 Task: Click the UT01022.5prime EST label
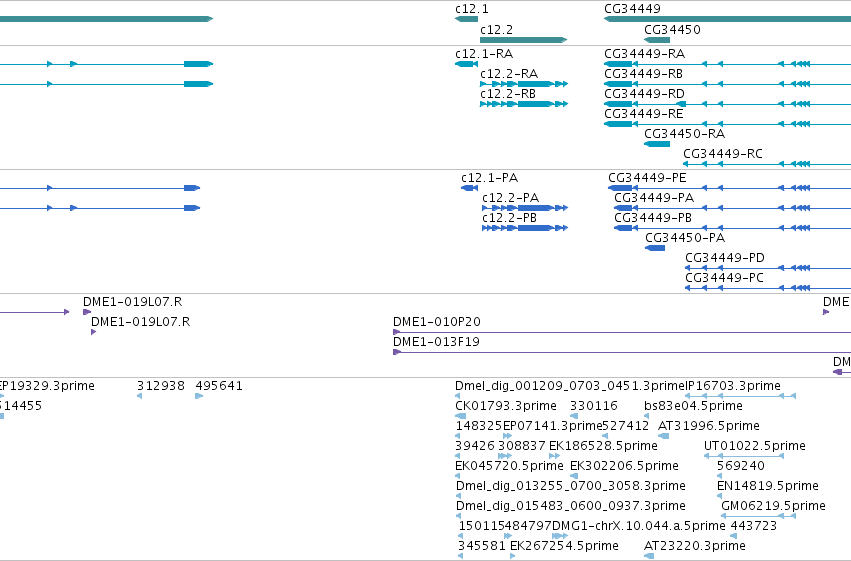click(x=755, y=447)
